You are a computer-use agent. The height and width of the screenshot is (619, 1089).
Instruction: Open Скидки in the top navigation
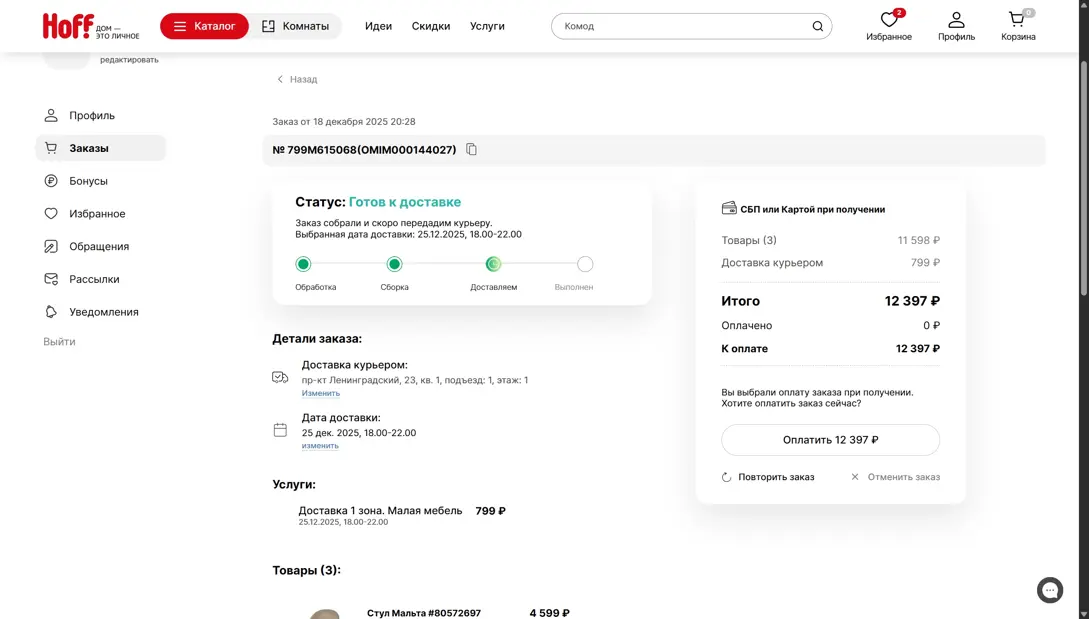pos(431,26)
